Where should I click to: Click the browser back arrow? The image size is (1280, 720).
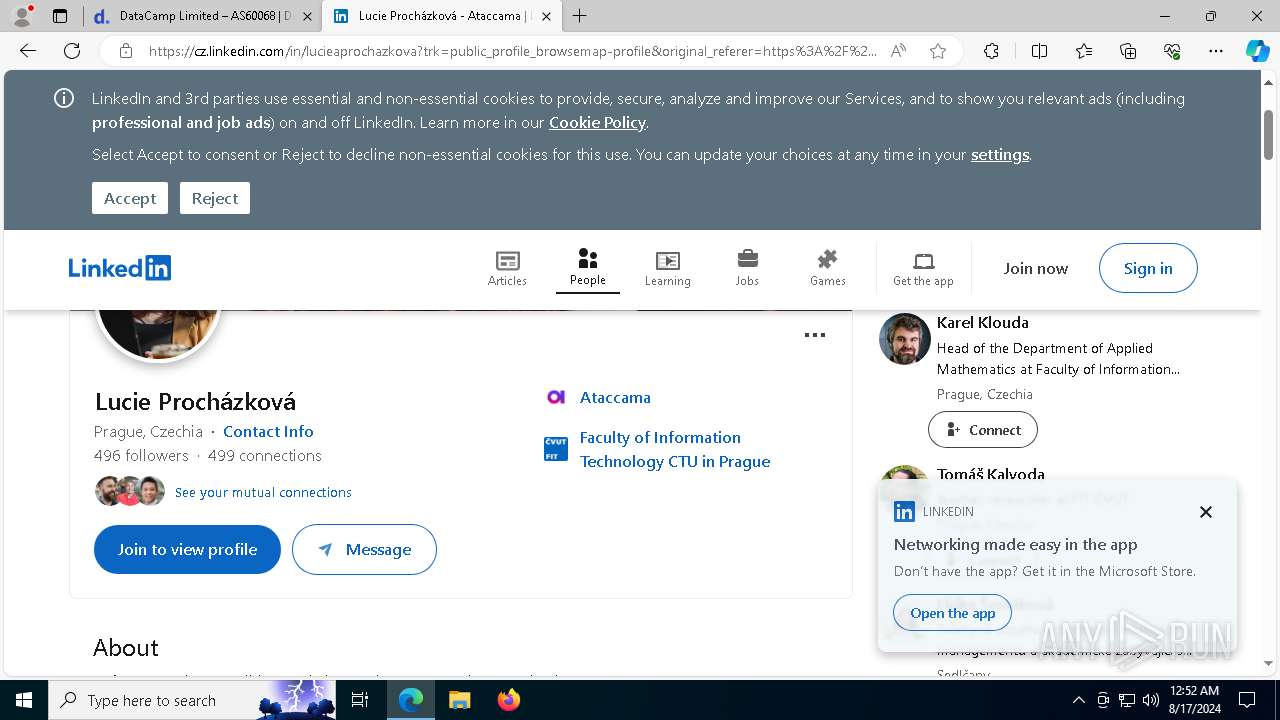(28, 51)
